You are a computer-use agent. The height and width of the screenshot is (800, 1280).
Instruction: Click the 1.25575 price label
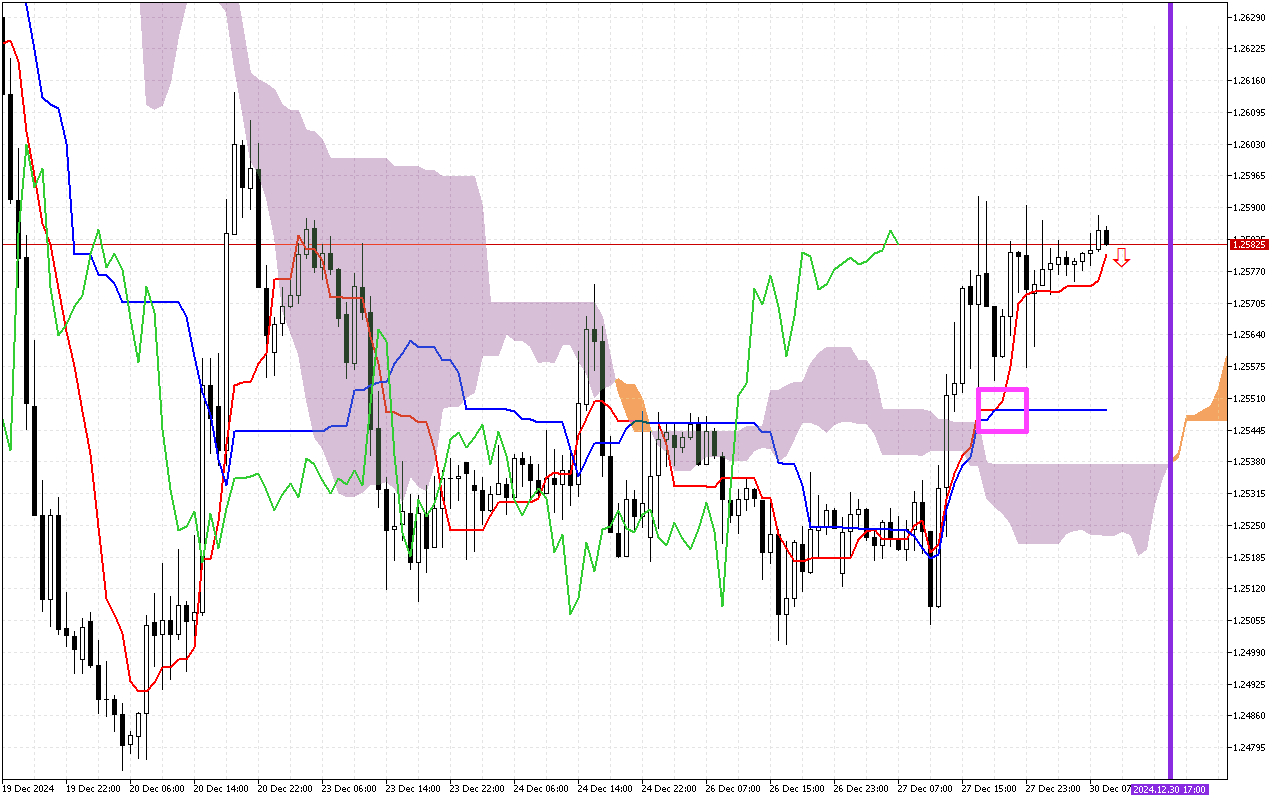pos(1249,367)
